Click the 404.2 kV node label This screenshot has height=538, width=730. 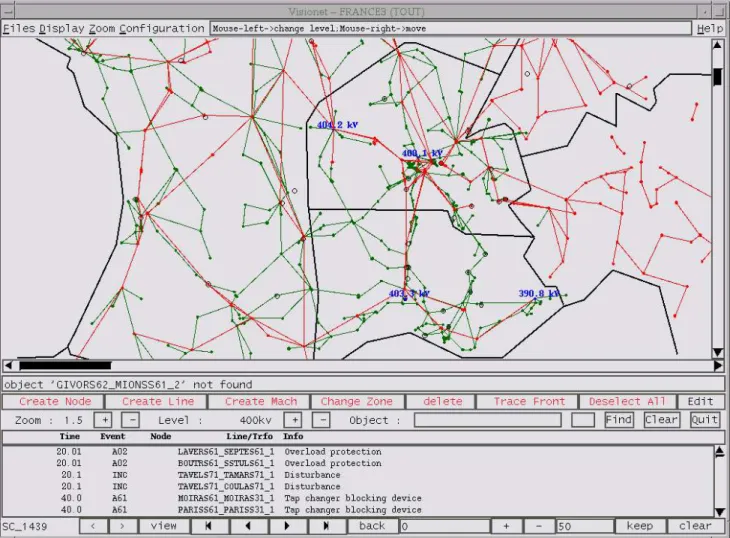338,125
